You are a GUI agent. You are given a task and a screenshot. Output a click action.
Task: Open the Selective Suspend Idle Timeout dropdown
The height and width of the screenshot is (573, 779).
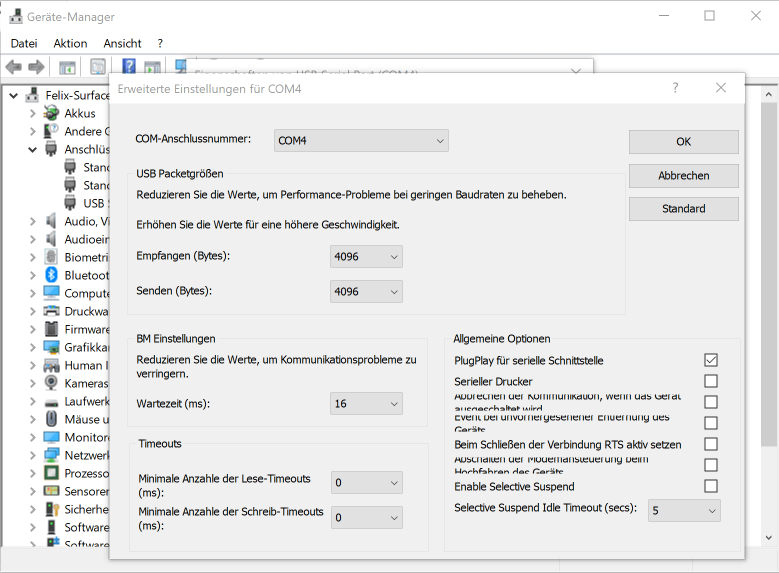pyautogui.click(x=684, y=510)
